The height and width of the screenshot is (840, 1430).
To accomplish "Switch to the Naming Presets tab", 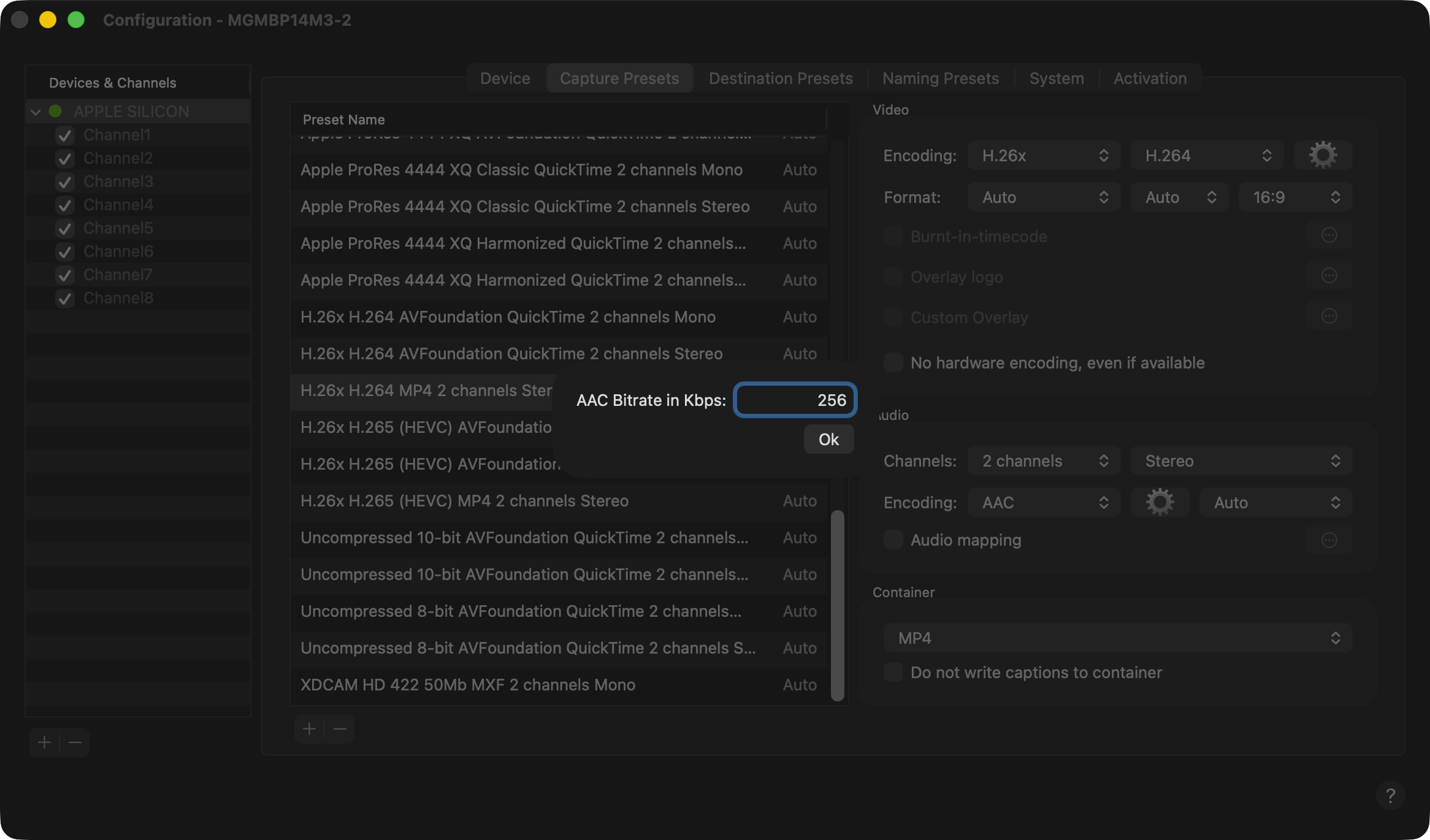I will point(941,78).
